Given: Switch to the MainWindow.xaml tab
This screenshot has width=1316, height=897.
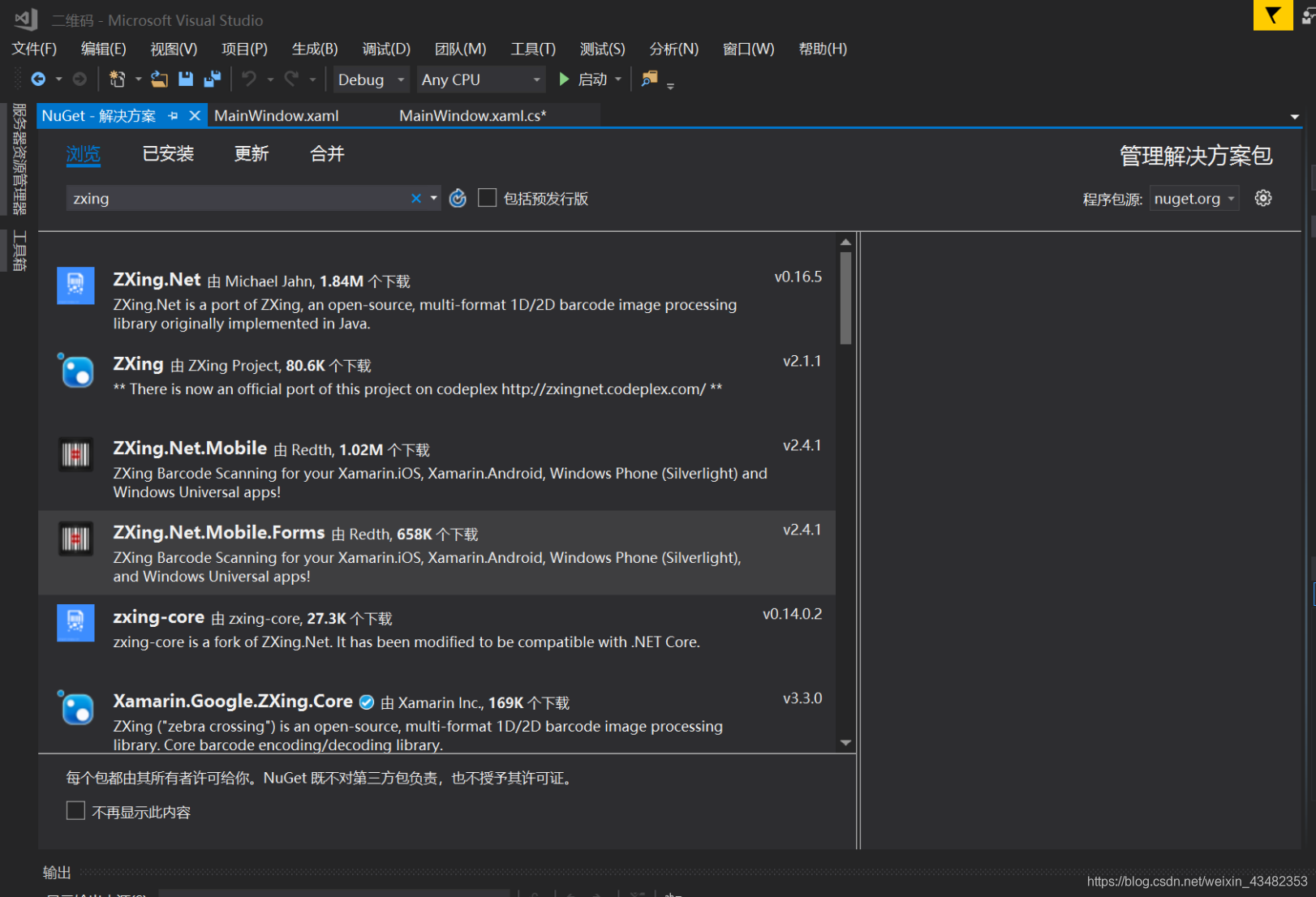Looking at the screenshot, I should tap(277, 116).
